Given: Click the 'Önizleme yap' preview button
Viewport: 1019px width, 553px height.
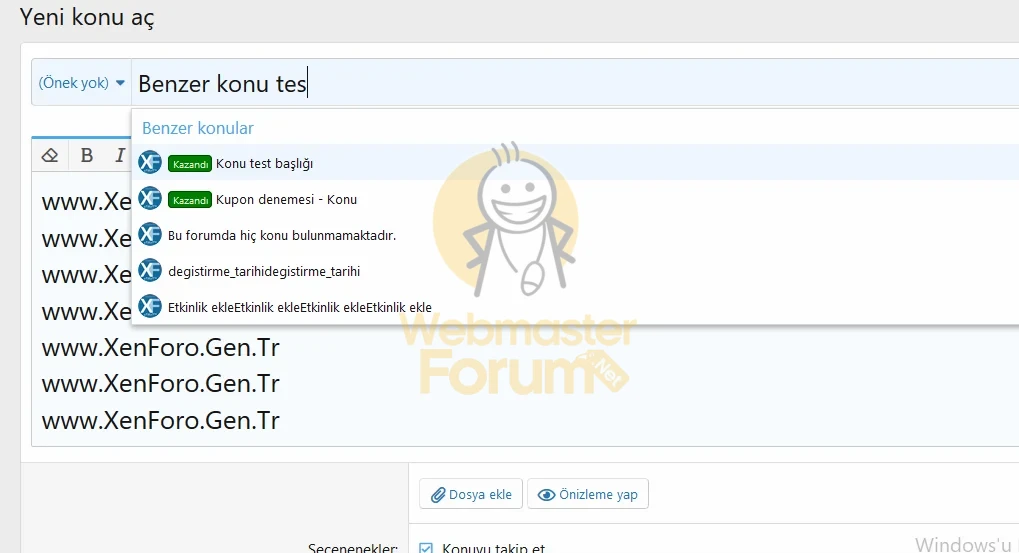Looking at the screenshot, I should point(588,494).
